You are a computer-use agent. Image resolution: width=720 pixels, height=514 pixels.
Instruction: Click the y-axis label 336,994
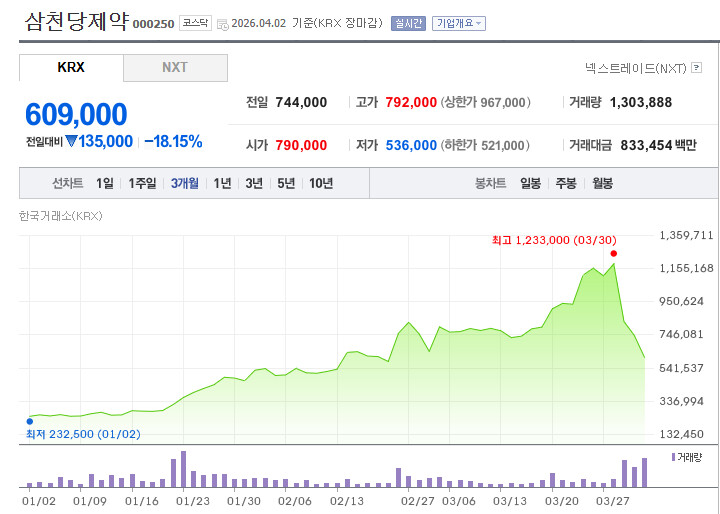point(682,401)
